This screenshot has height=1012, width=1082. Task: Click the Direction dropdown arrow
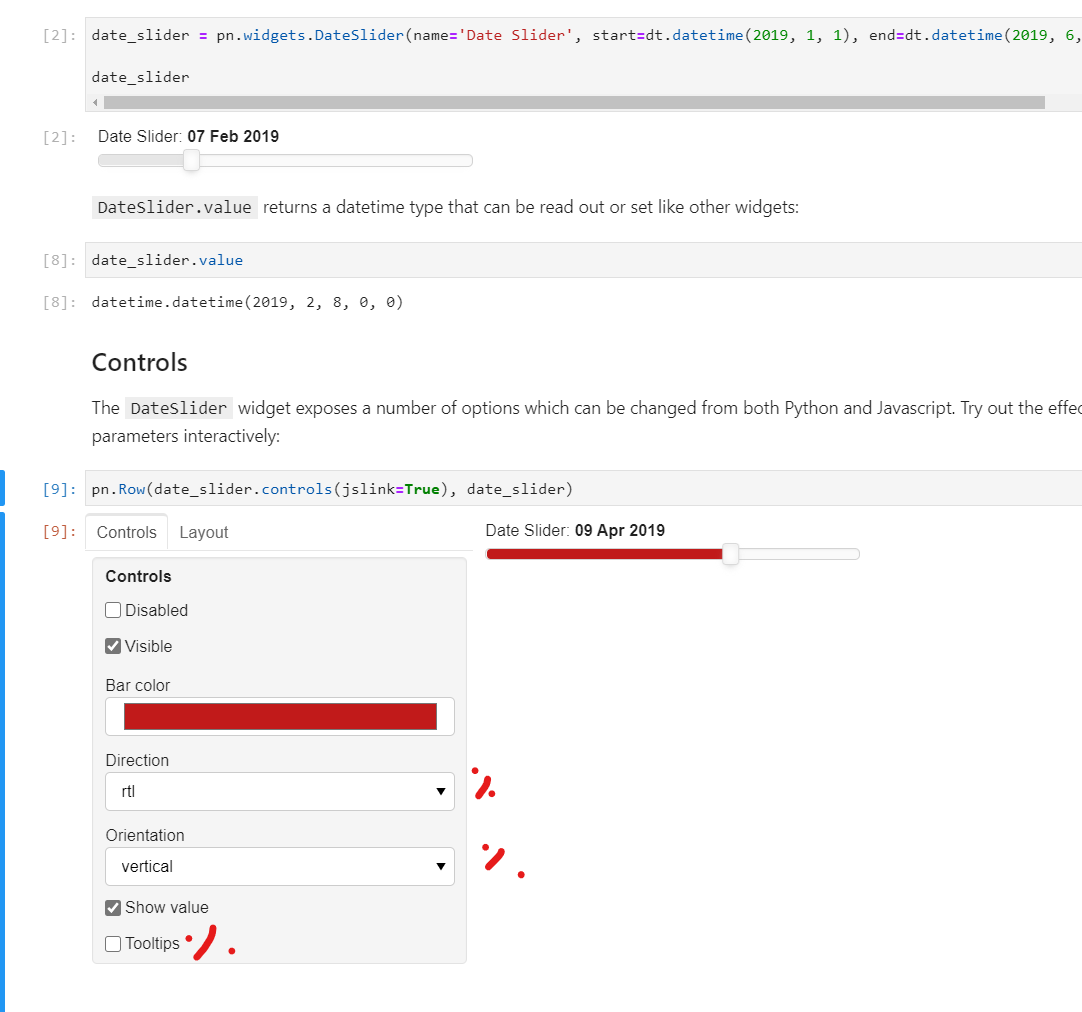pyautogui.click(x=440, y=791)
